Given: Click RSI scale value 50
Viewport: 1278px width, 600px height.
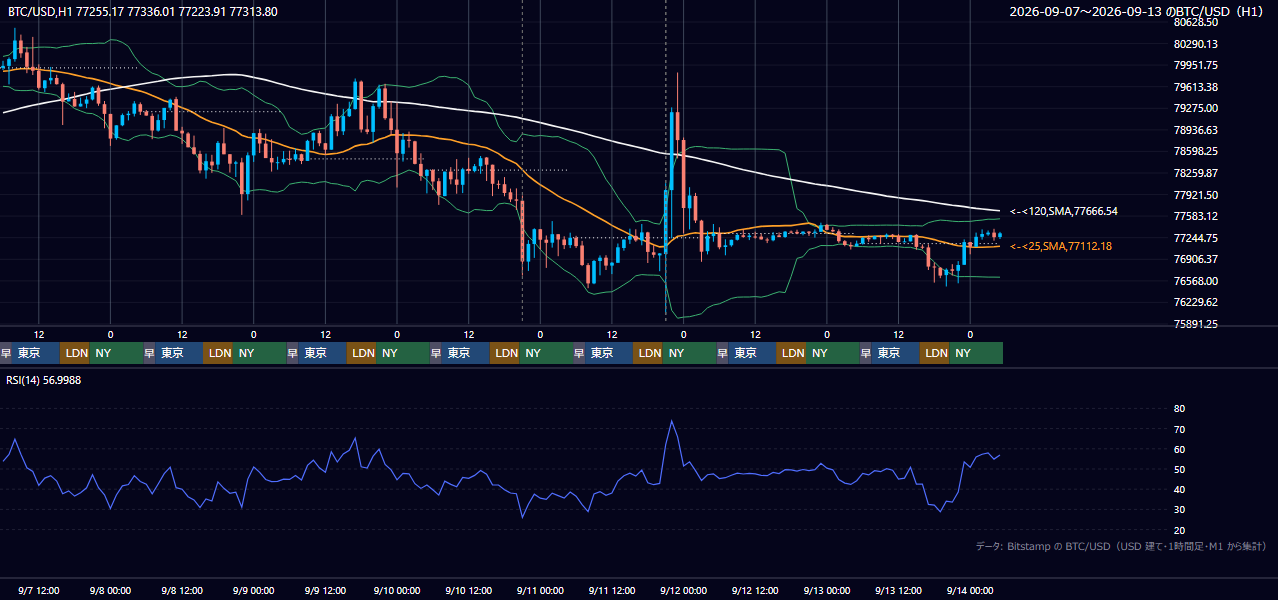Looking at the screenshot, I should click(1179, 469).
